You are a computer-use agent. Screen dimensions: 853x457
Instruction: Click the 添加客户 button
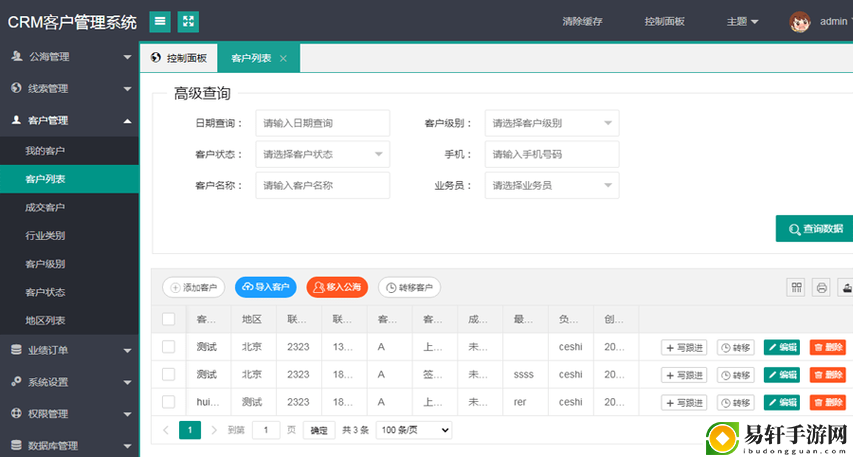tap(194, 287)
